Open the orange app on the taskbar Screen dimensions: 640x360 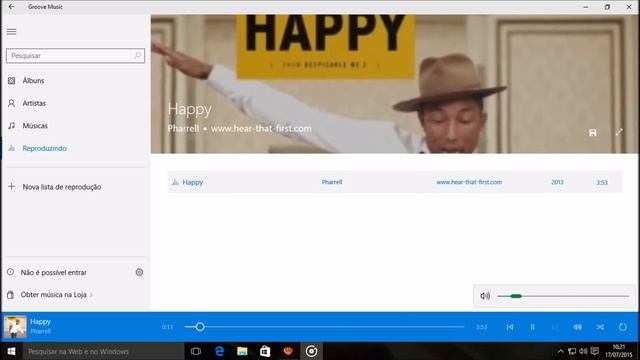point(288,351)
